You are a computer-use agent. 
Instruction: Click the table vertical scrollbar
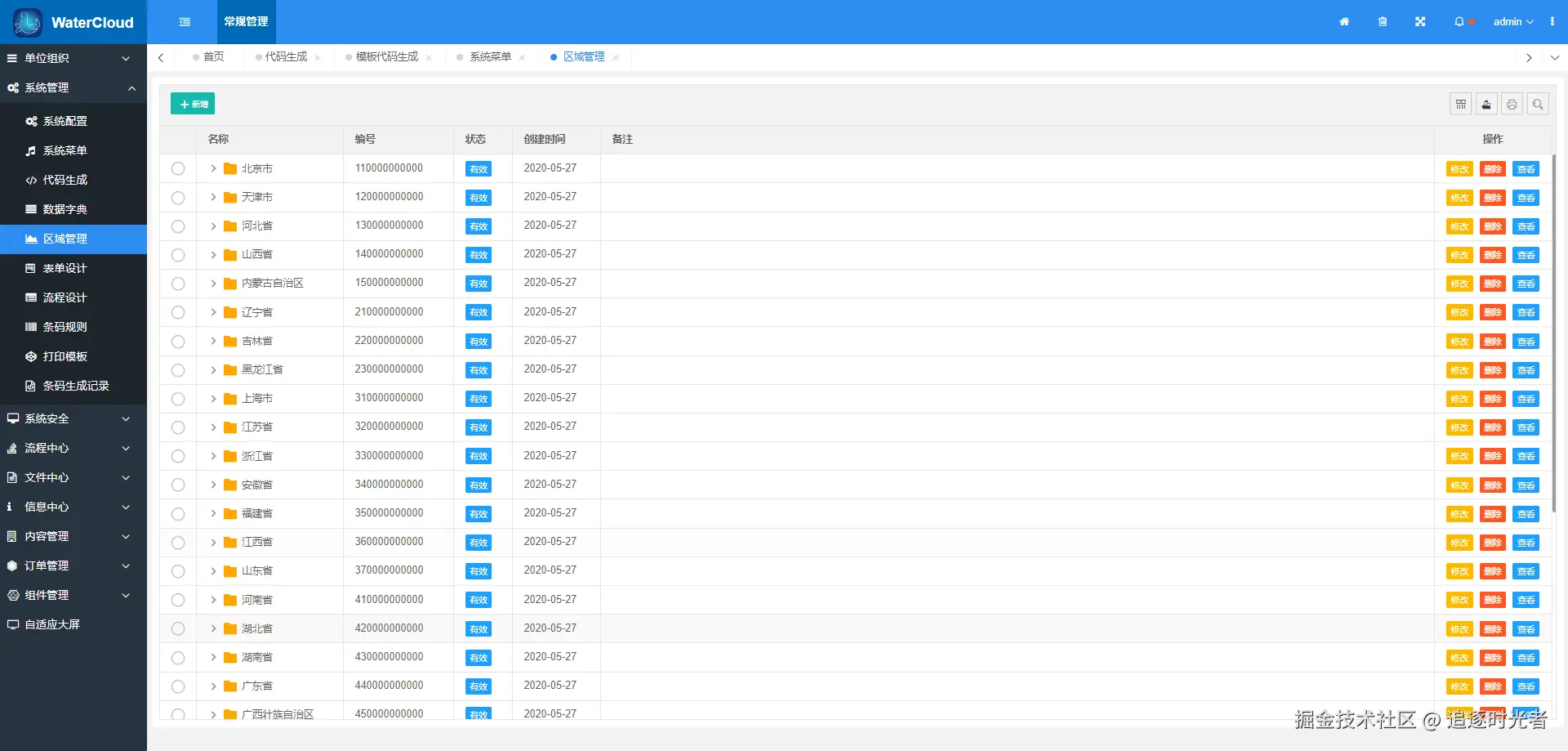(x=1554, y=333)
